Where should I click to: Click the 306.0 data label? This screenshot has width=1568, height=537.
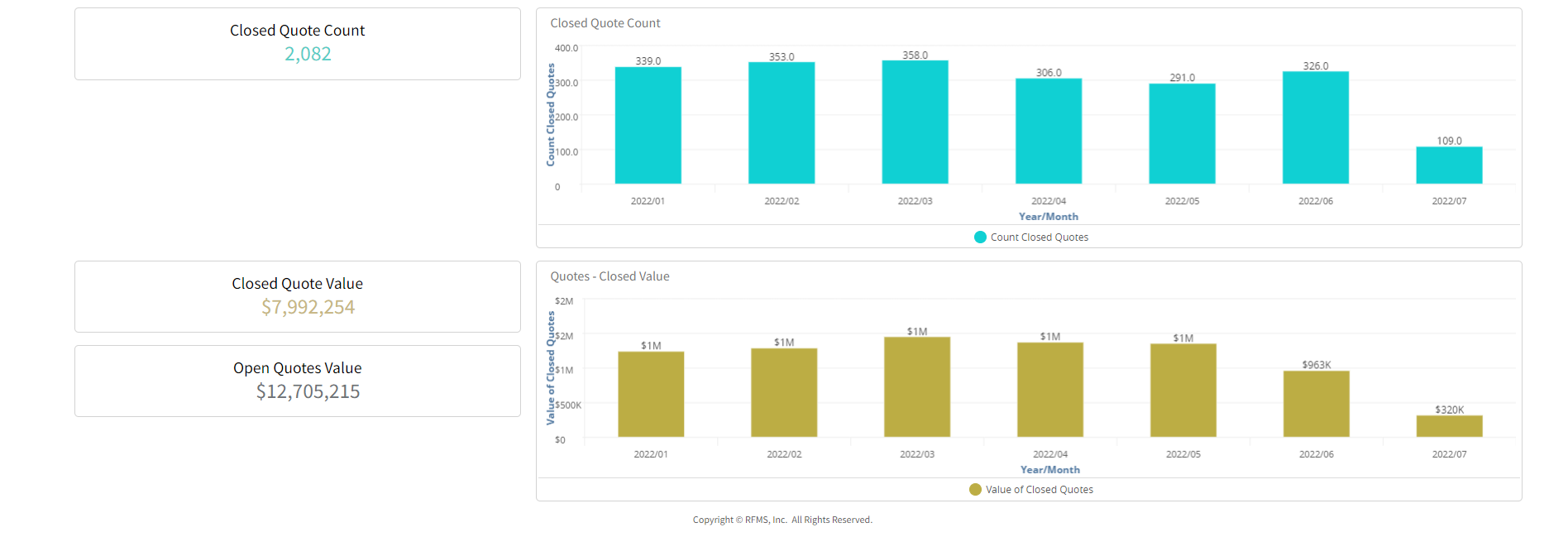pyautogui.click(x=1049, y=73)
